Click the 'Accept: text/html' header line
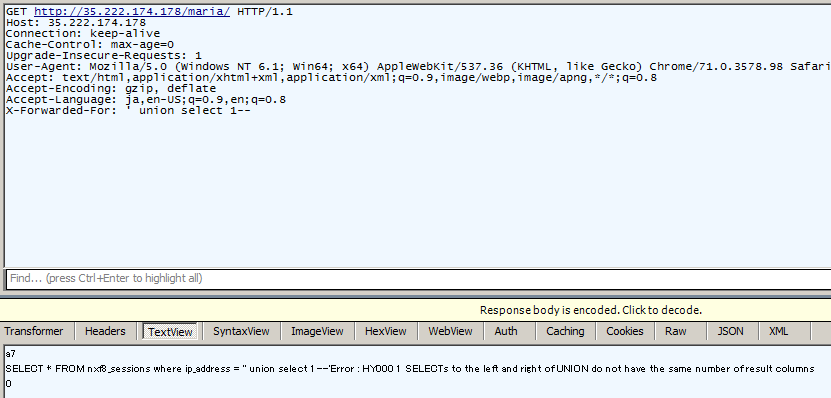 coord(331,78)
